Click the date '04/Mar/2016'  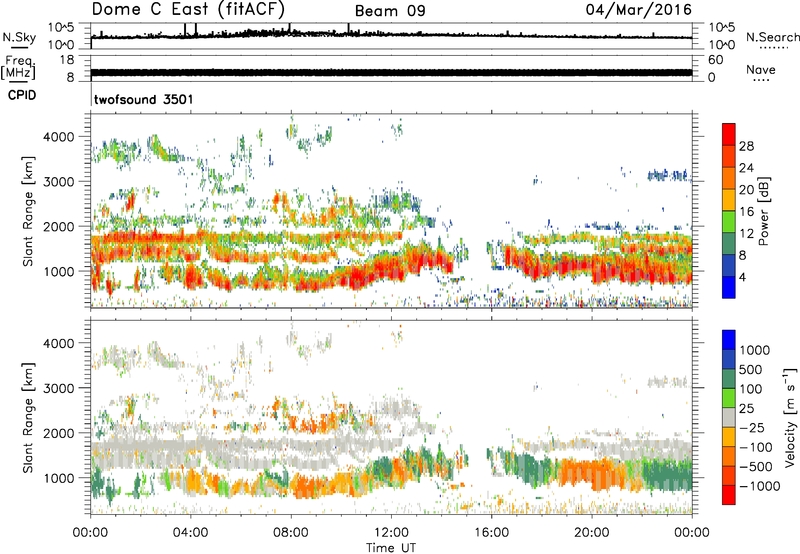[x=639, y=10]
